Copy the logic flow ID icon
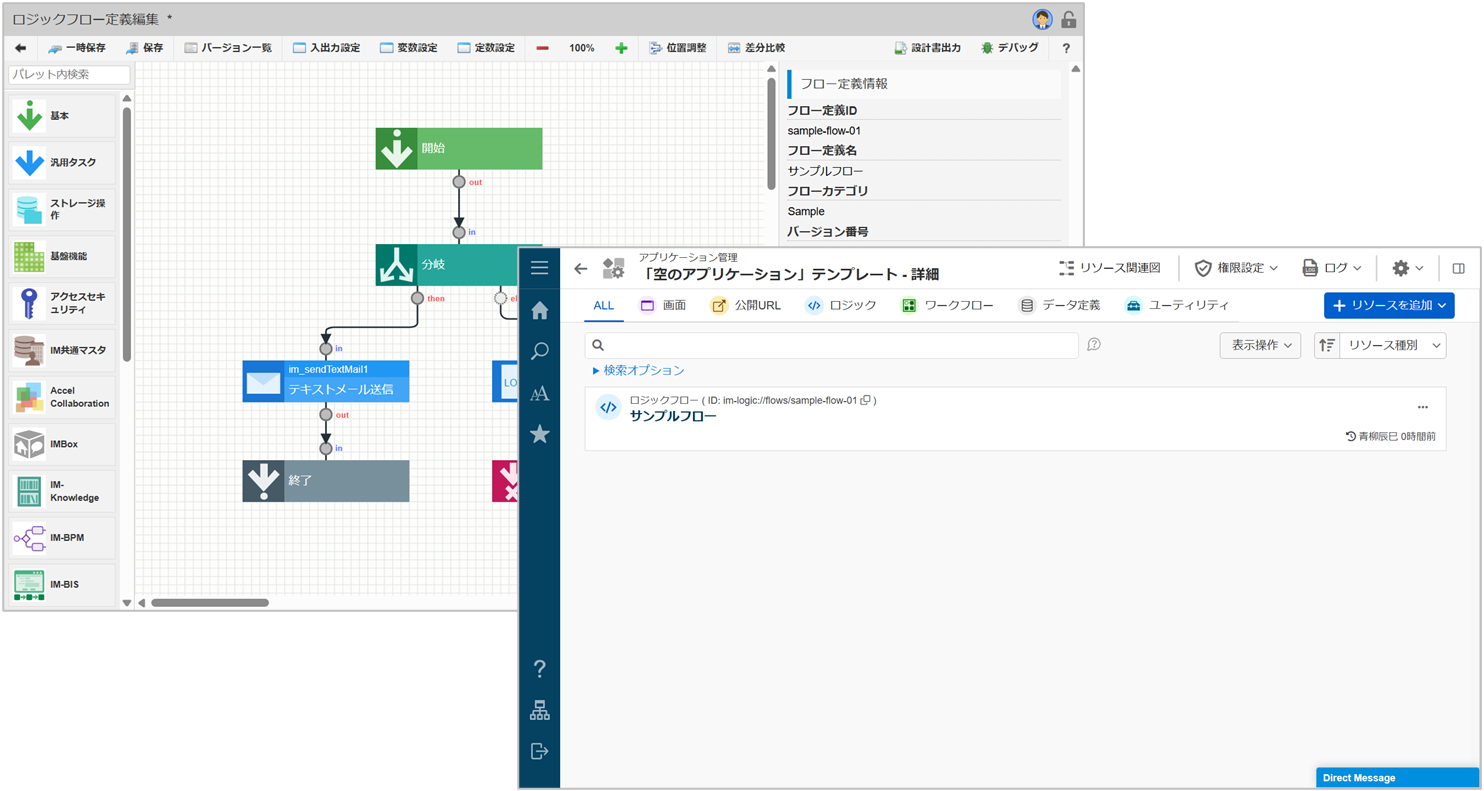Screen dimensions: 1484x791 [x=865, y=400]
